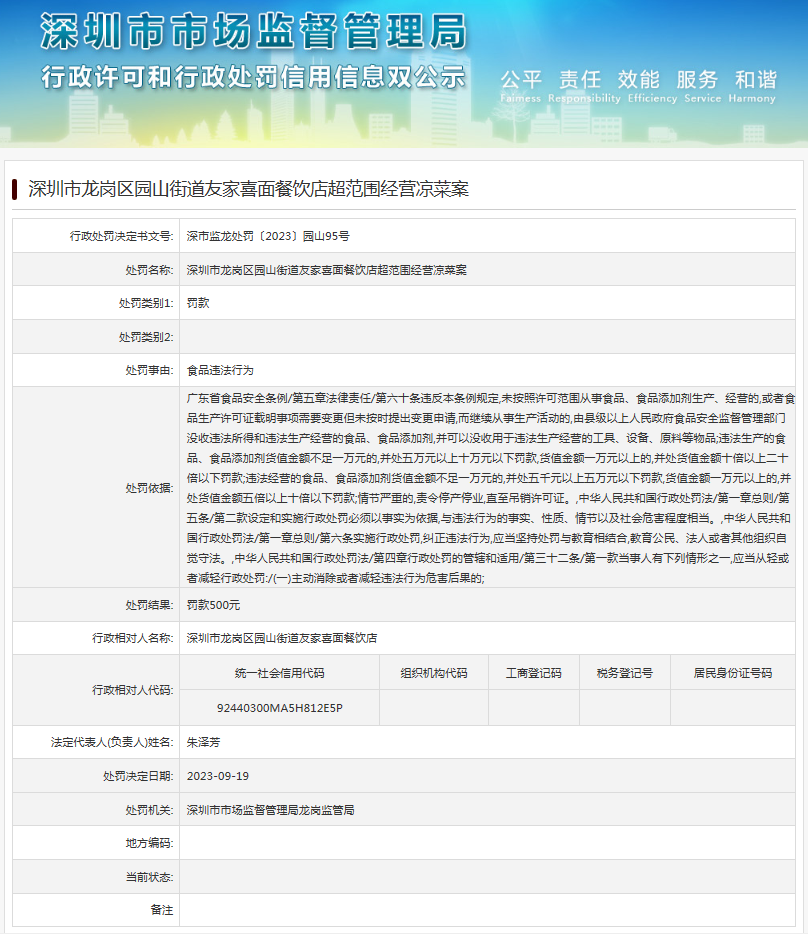The width and height of the screenshot is (808, 935).
Task: Click the 备注 label
Action: tap(162, 910)
